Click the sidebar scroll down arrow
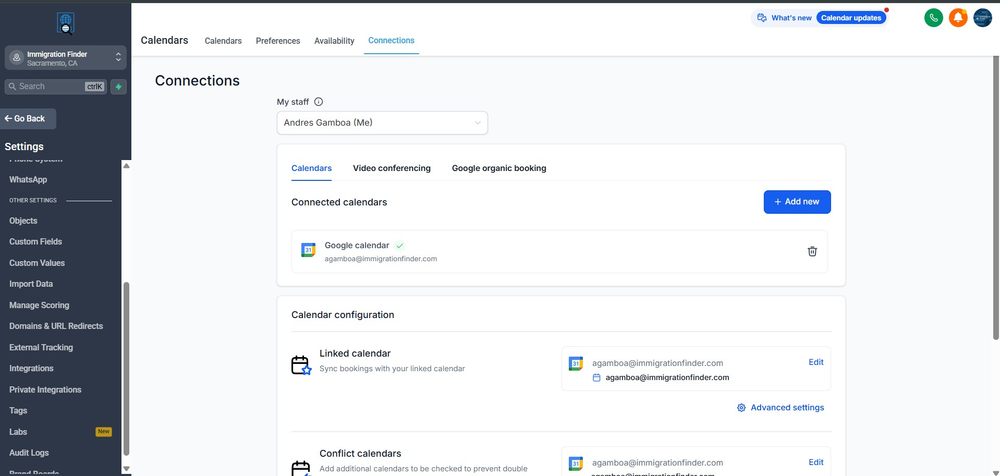Image resolution: width=1000 pixels, height=476 pixels. 126,468
